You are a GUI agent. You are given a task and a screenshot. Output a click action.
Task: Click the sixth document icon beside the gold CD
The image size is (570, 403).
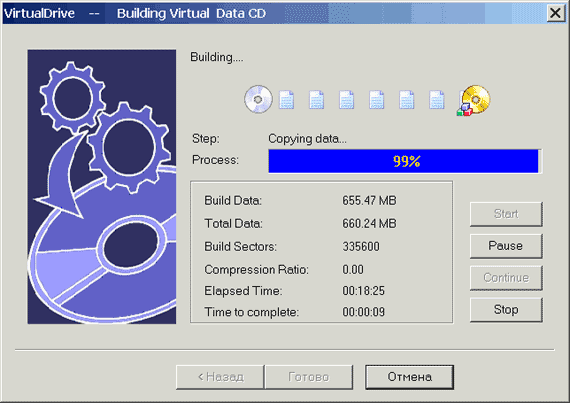[437, 100]
